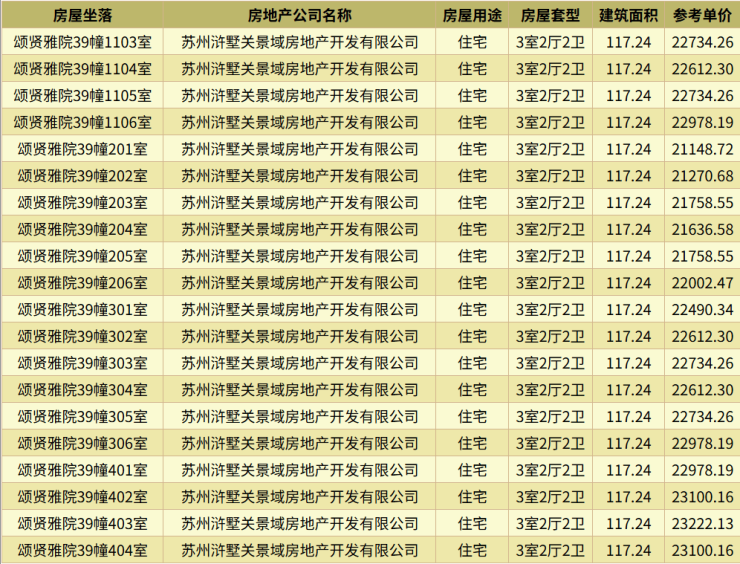Click price 21758.55 in the 205室 row

(x=702, y=256)
